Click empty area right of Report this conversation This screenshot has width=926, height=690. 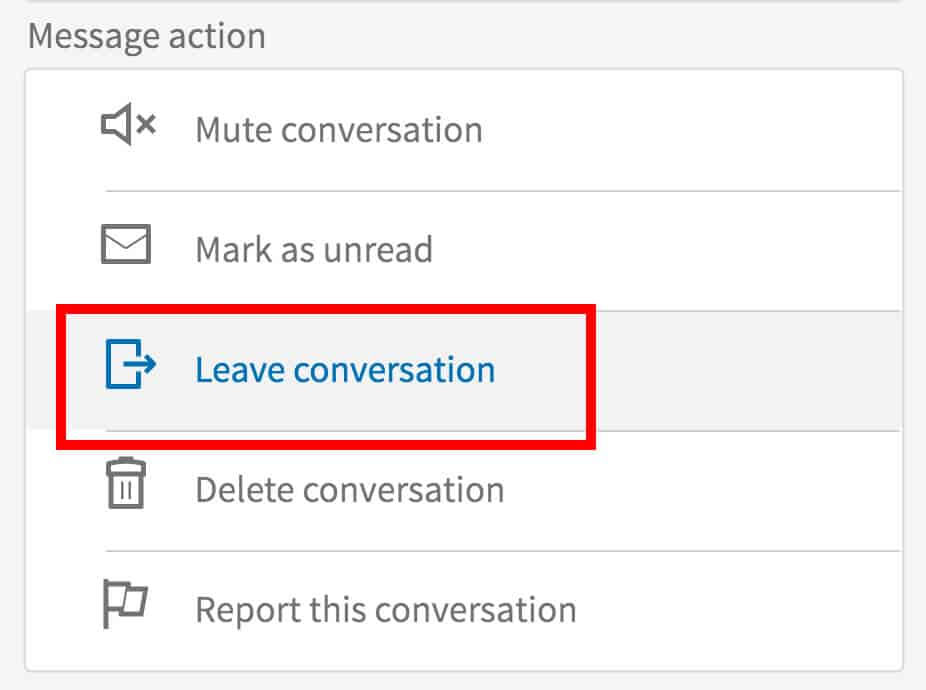(740, 610)
